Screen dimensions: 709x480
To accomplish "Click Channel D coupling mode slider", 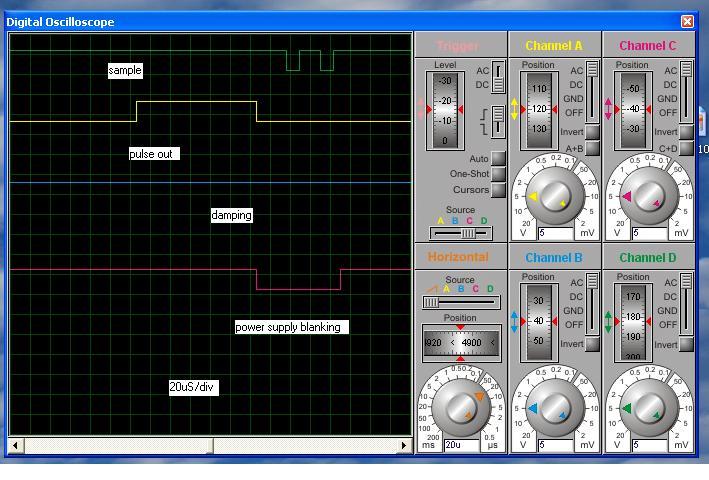I will pos(686,304).
